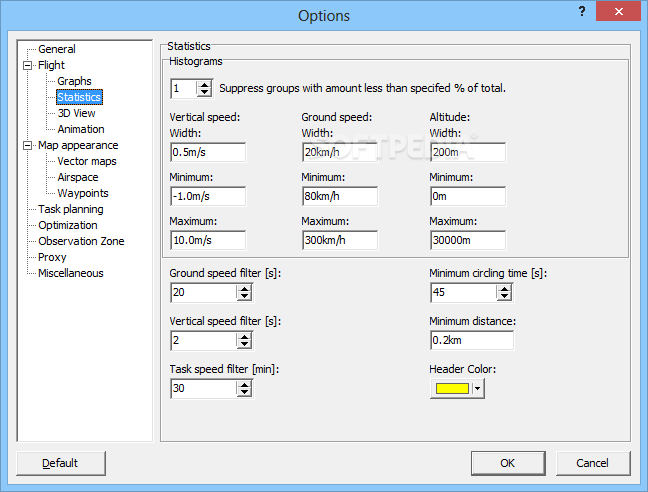Increase the suppress groups percentage spinner
The image size is (648, 492).
point(204,85)
